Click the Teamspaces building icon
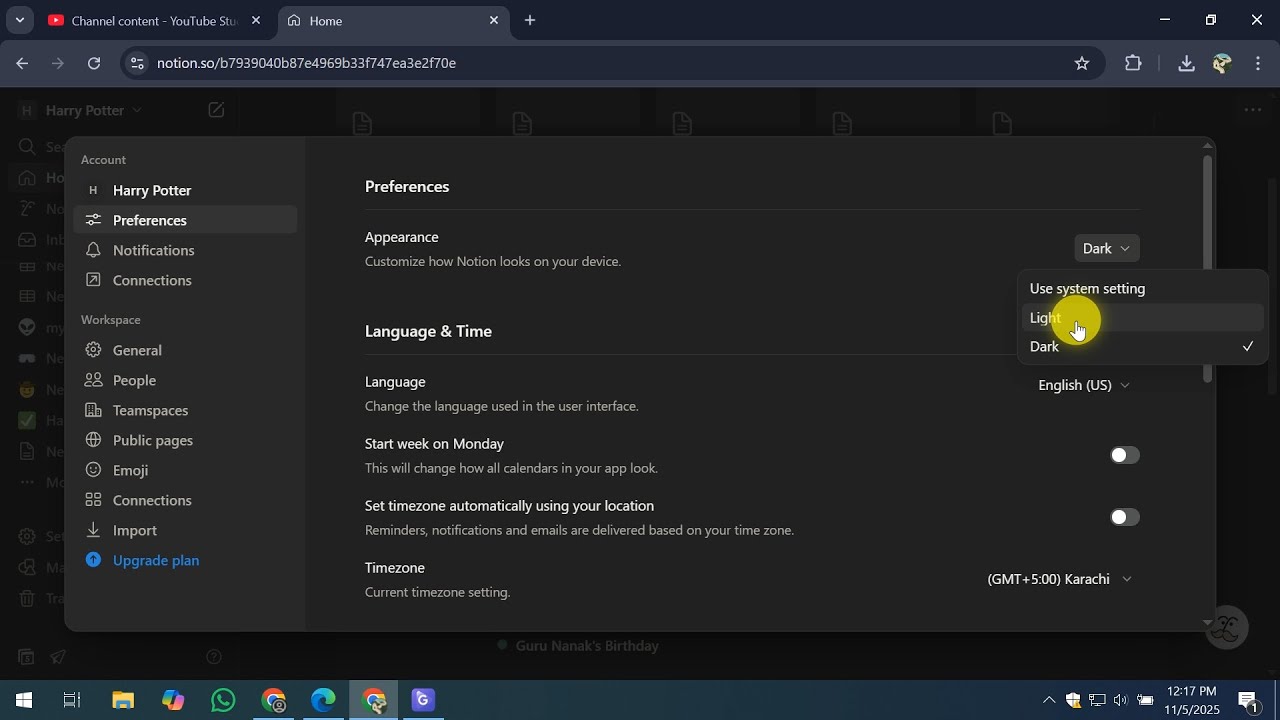Image resolution: width=1280 pixels, height=720 pixels. click(x=93, y=410)
